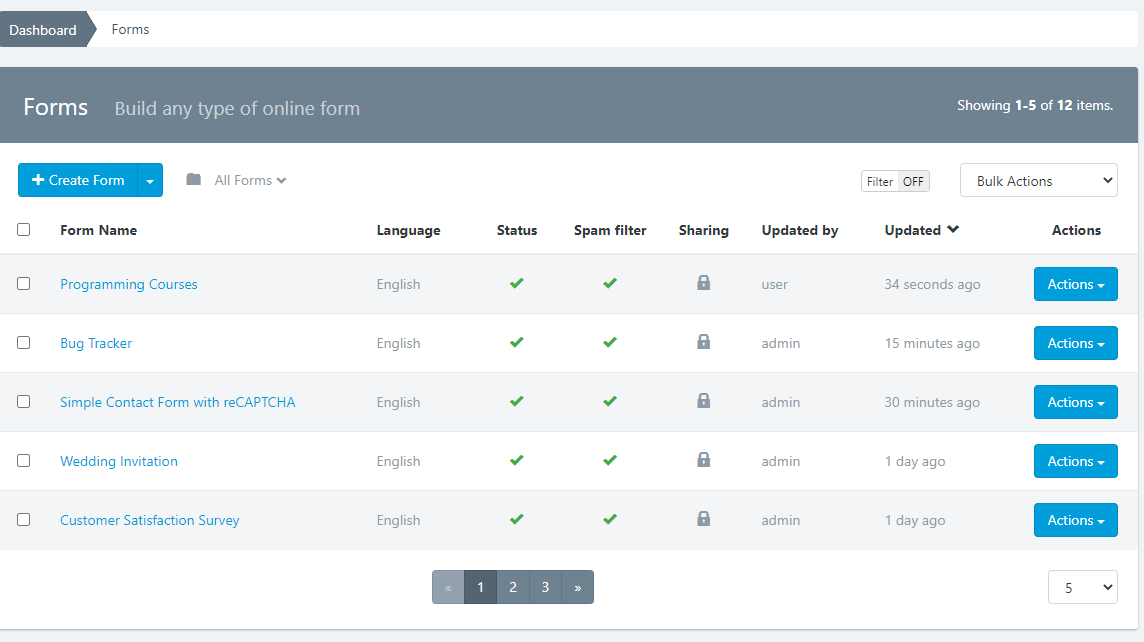1144x642 pixels.
Task: Click the folder icon beside All Forms
Action: (x=194, y=180)
